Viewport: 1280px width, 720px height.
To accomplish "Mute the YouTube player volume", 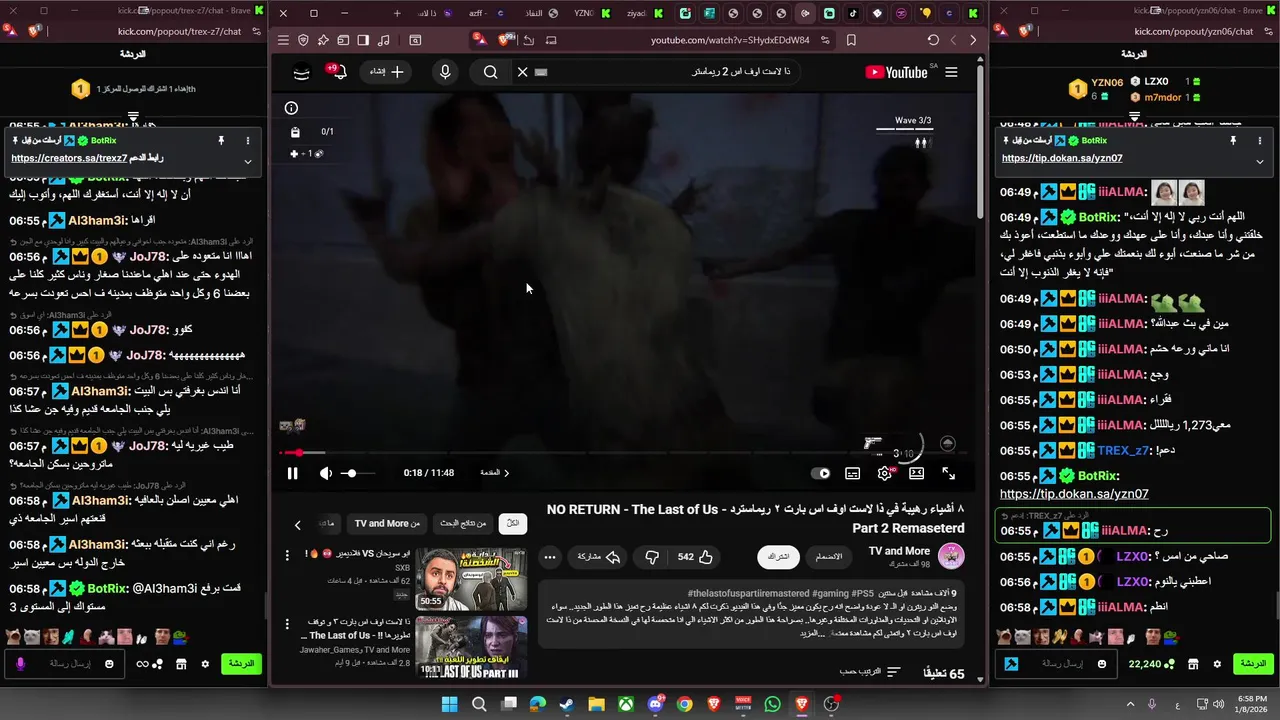I will 325,473.
